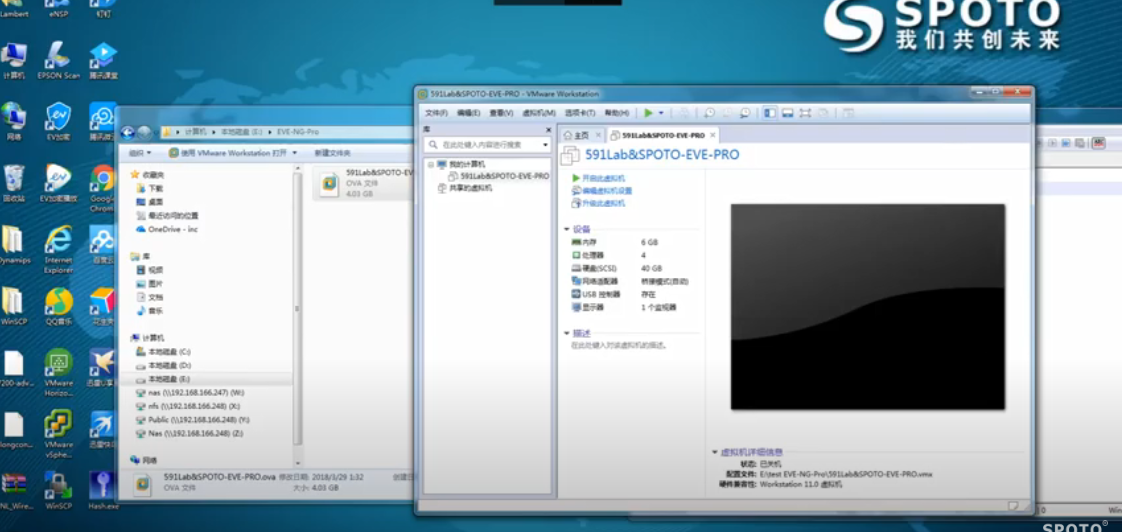Screen dimensions: 1122x532
Task: Open 网络 network in Explorer sidebar
Action: pos(144,460)
